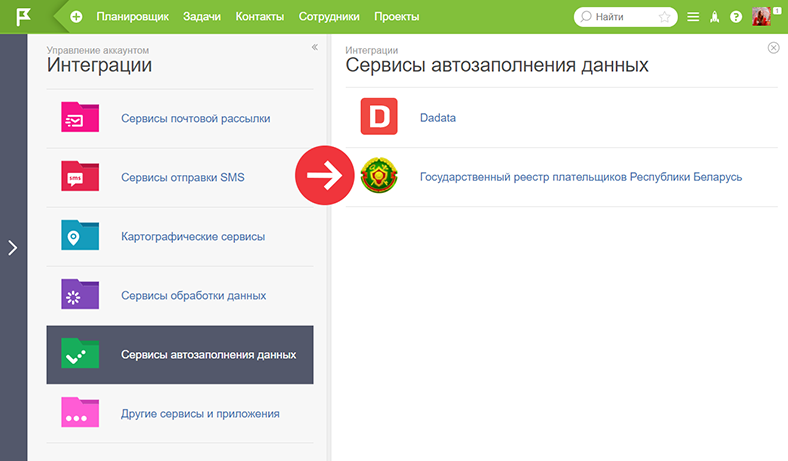Open Сервисы обработки данных
Viewport: 788px width, 461px height.
[x=193, y=296]
